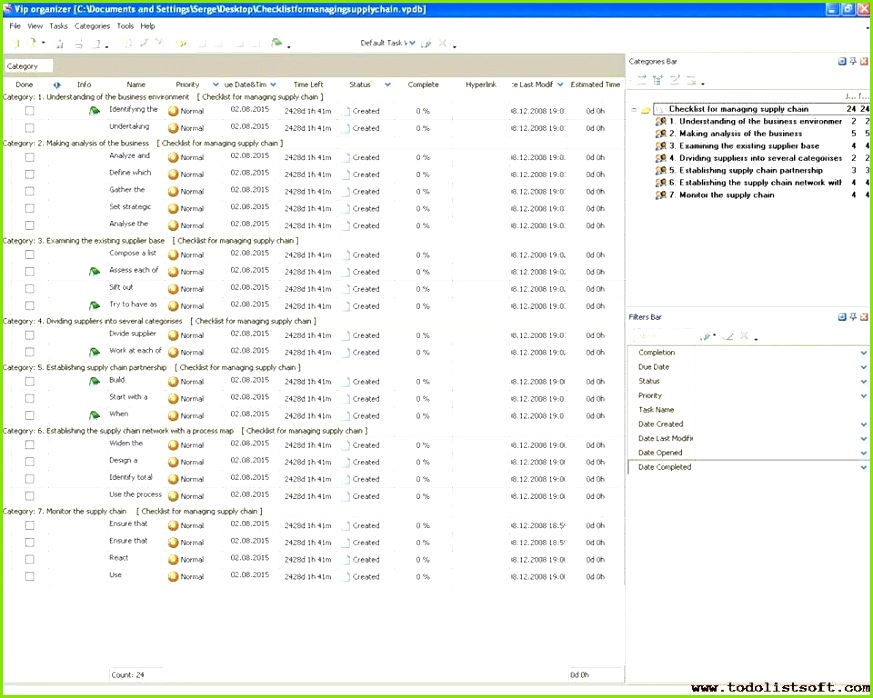The width and height of the screenshot is (873, 698).
Task: Click the pin icon in Filters Bar header
Action: [x=853, y=317]
